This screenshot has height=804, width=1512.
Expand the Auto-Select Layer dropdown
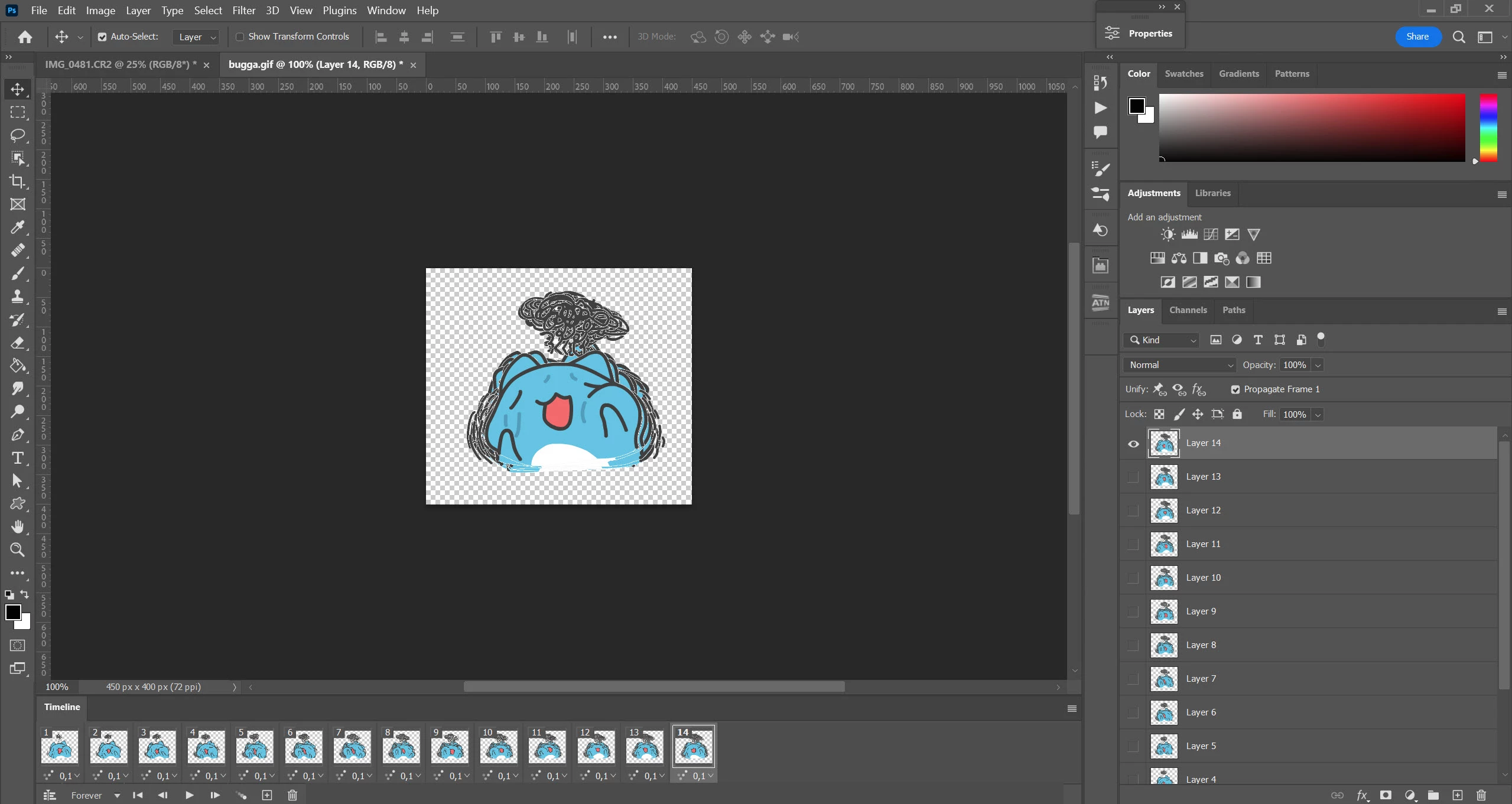(x=197, y=37)
